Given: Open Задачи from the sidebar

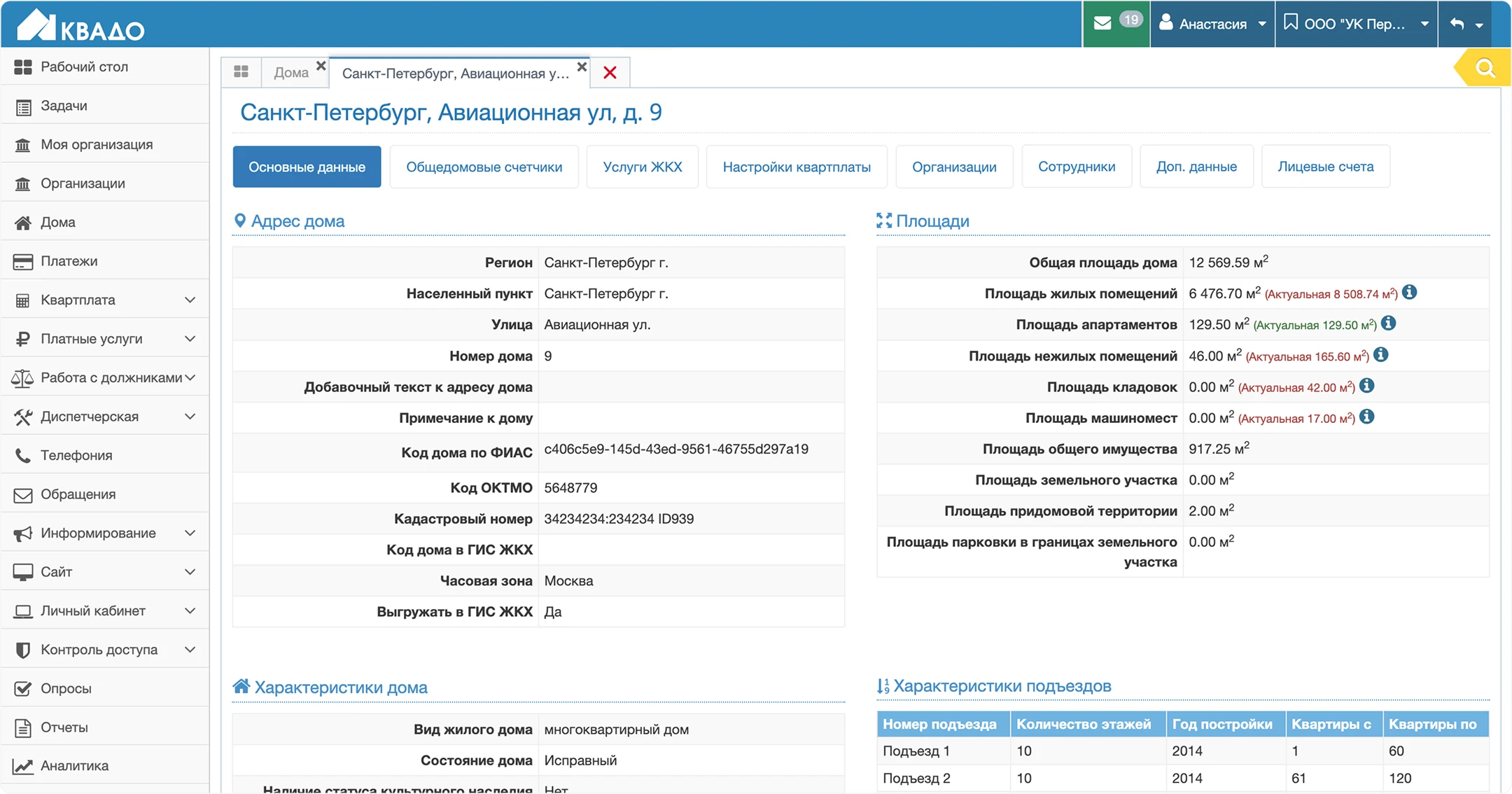Looking at the screenshot, I should [64, 106].
